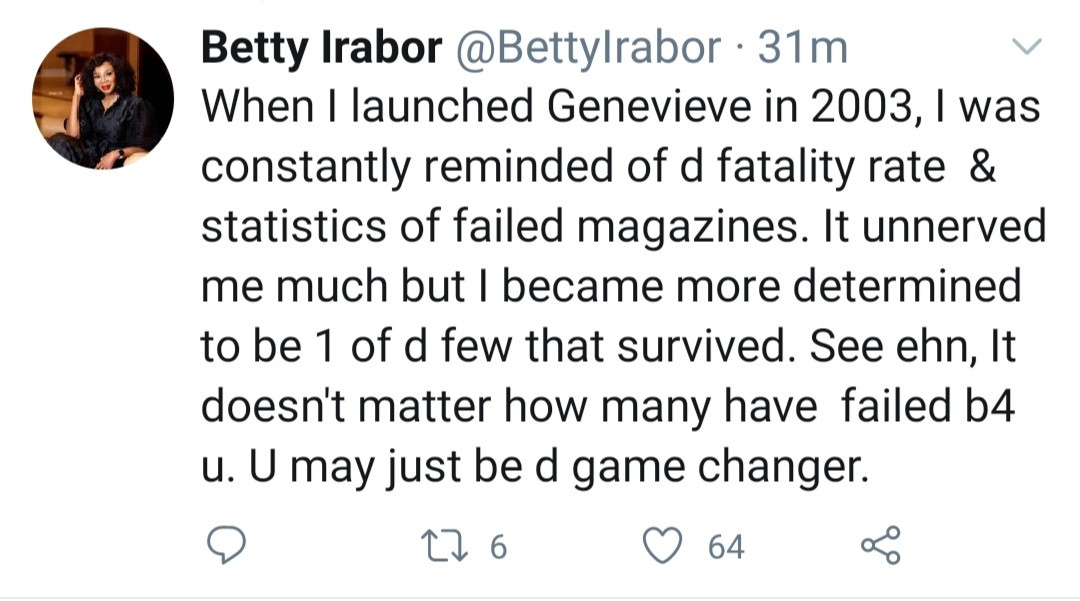View the 64 likes count
The image size is (1080, 601).
coord(726,546)
